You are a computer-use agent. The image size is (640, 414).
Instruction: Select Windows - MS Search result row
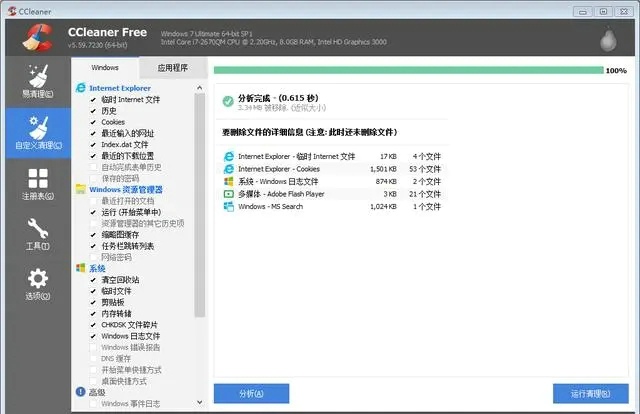pyautogui.click(x=332, y=207)
